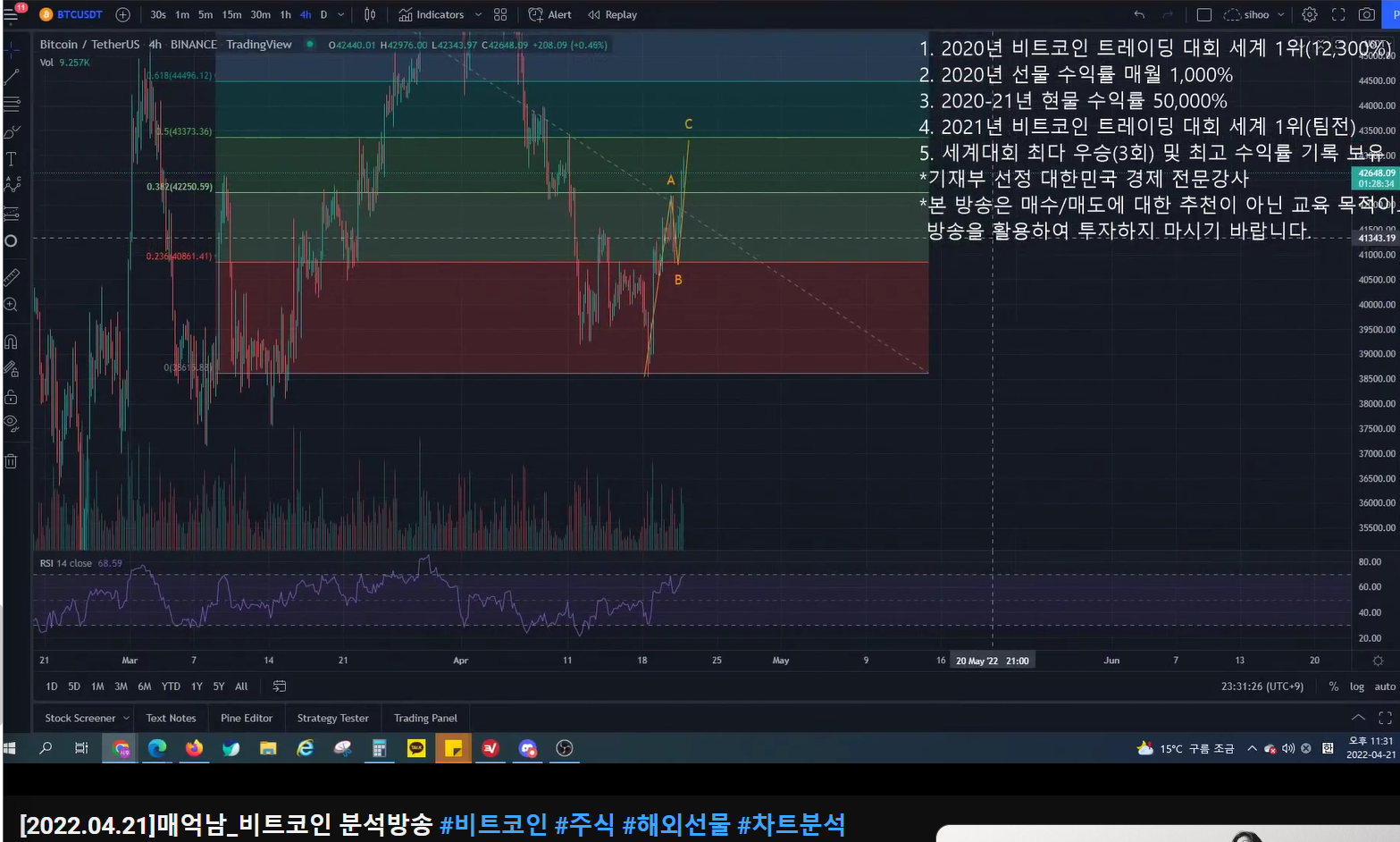This screenshot has height=842, width=1400.
Task: Open the Strategy Tester tab
Action: point(332,718)
